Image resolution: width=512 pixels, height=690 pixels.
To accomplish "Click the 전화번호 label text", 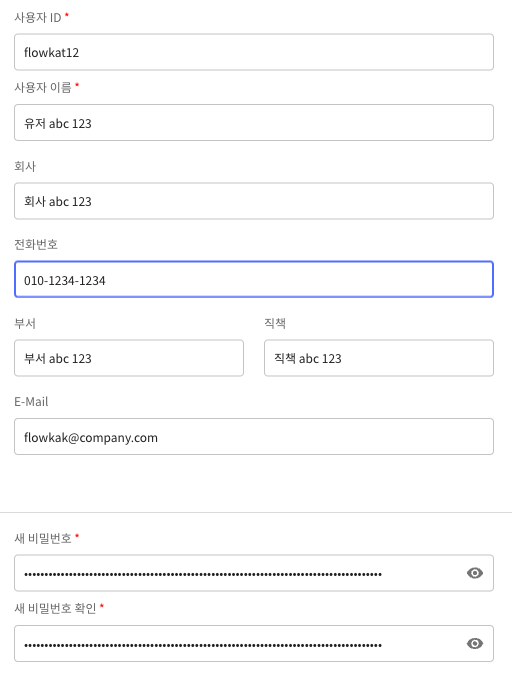I will click(x=36, y=244).
